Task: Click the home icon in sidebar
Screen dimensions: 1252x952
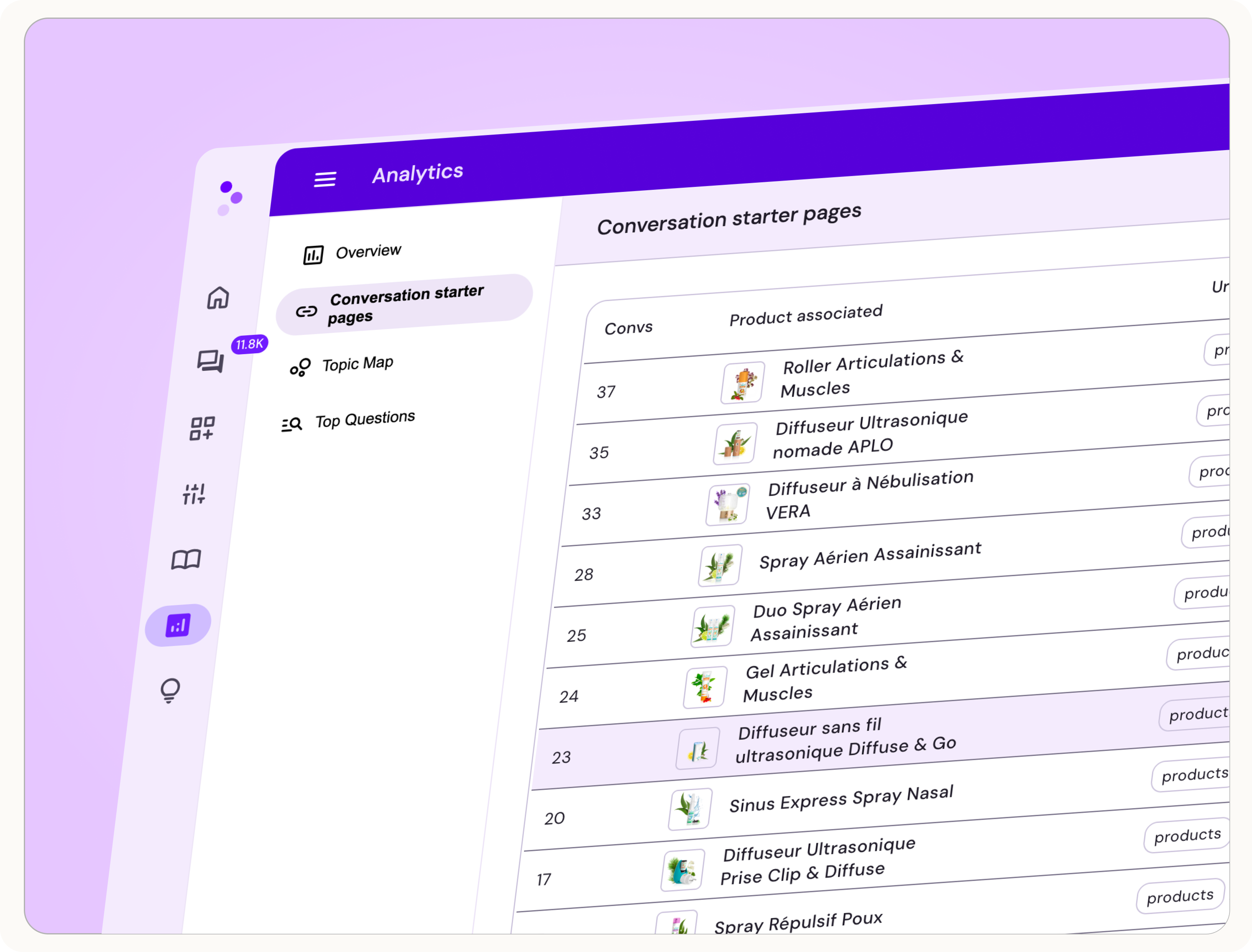Action: (x=217, y=298)
